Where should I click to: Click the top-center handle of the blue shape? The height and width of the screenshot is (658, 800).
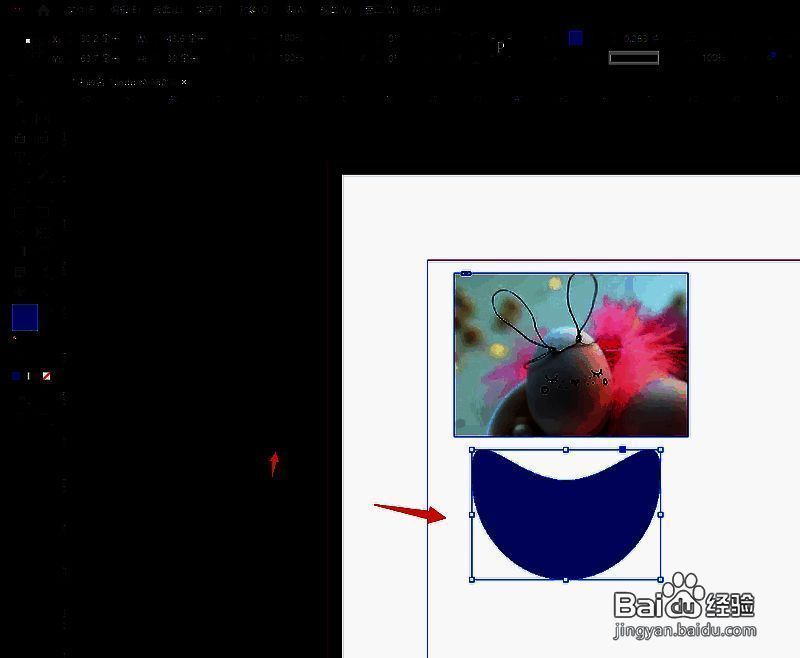(566, 450)
